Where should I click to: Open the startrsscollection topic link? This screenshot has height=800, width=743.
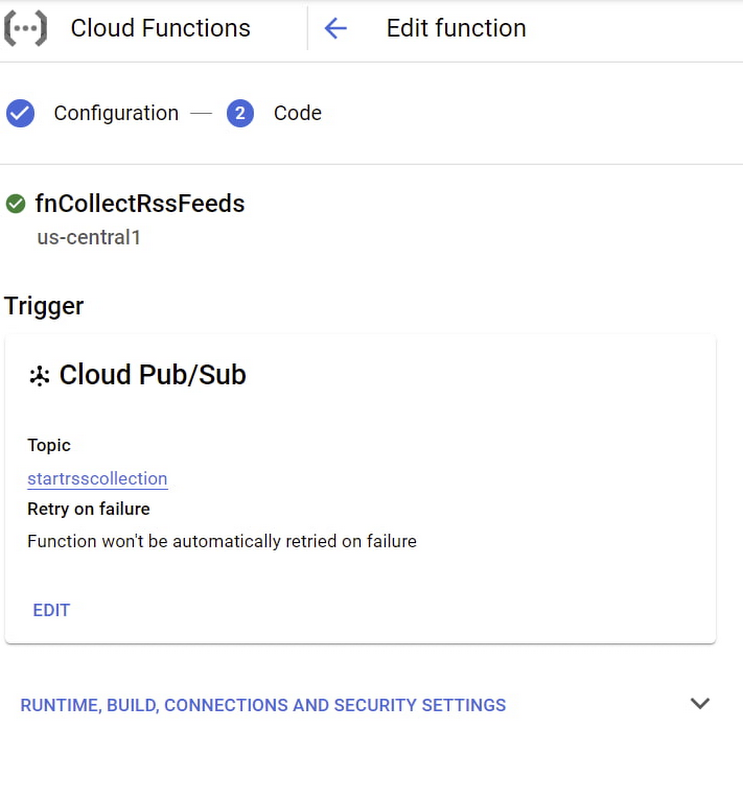[x=97, y=478]
